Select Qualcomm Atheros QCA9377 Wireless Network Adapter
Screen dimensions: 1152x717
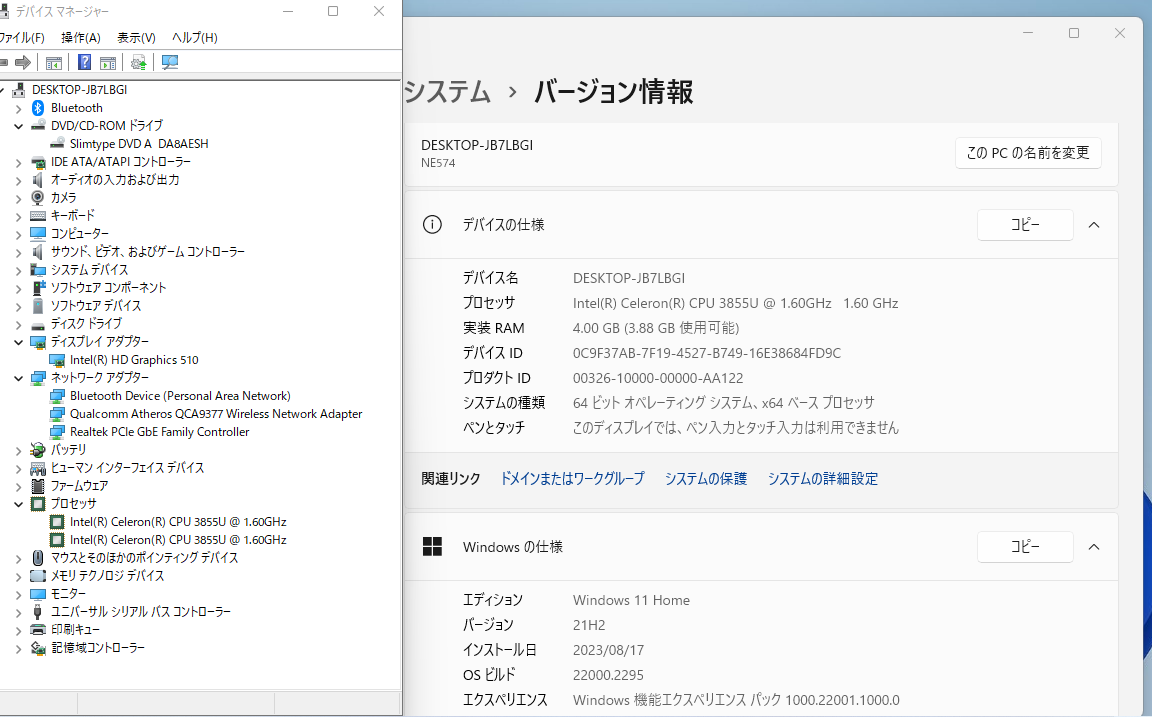tap(216, 414)
